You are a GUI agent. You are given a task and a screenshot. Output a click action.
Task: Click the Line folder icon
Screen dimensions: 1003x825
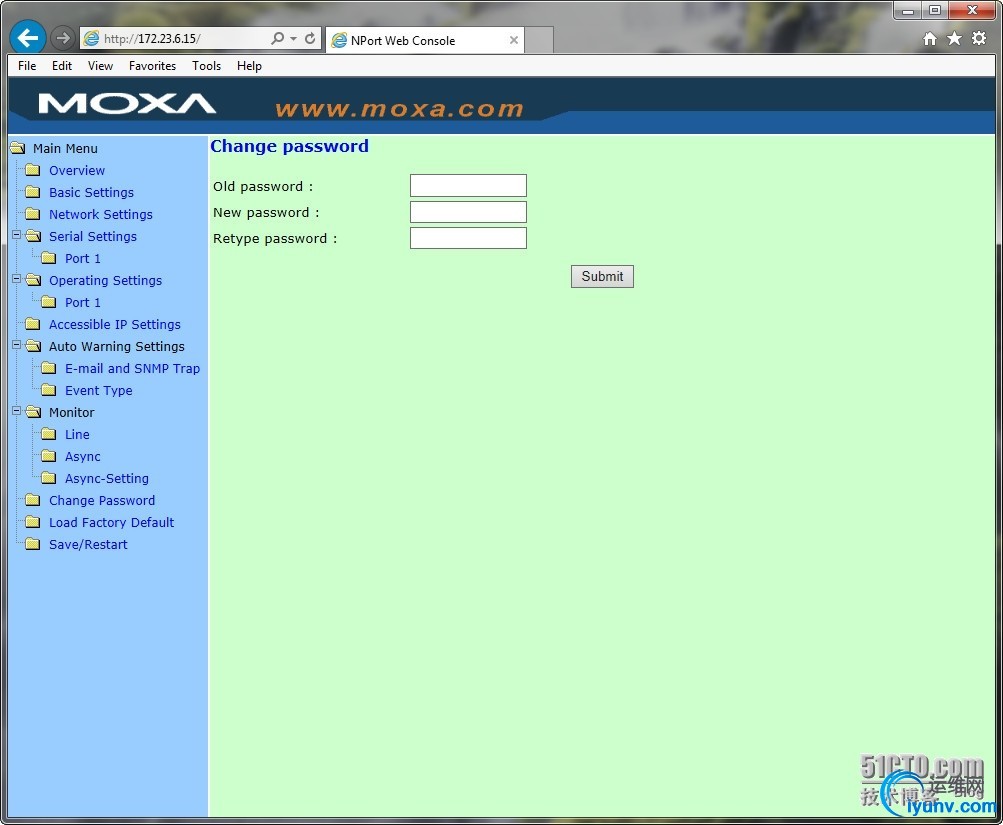pos(49,434)
